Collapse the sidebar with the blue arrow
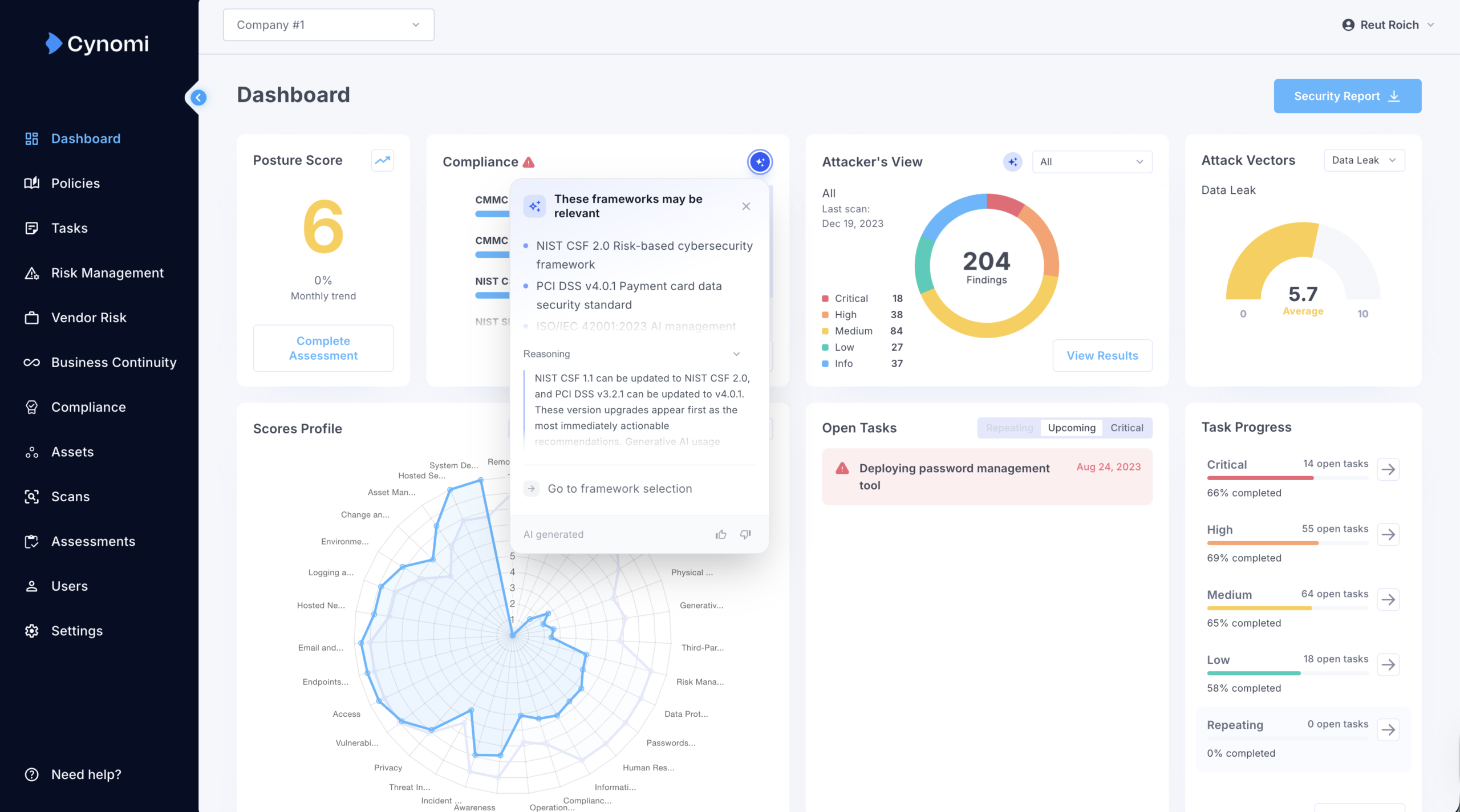The width and height of the screenshot is (1460, 812). (x=198, y=98)
